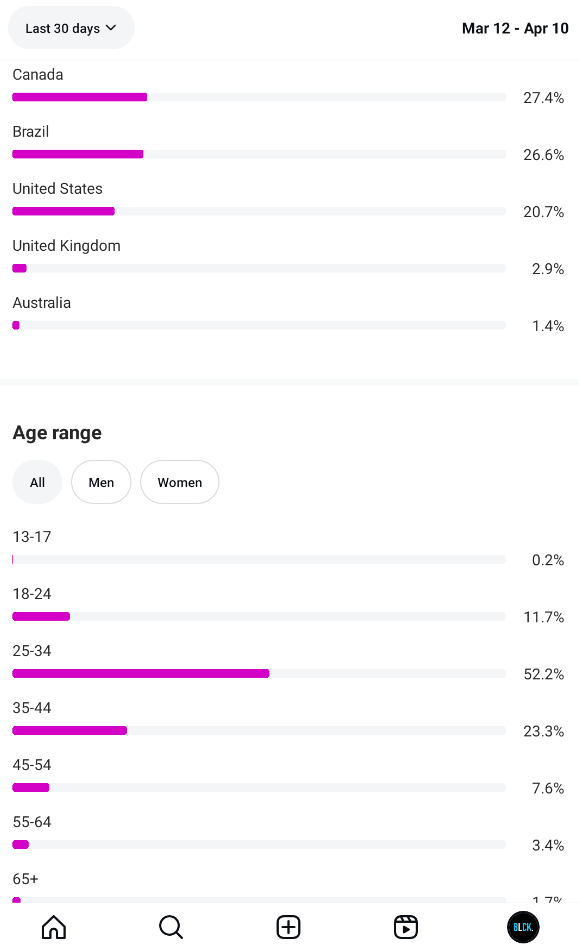579x947 pixels.
Task: Click the chevron beside Last 30 days
Action: point(110,28)
